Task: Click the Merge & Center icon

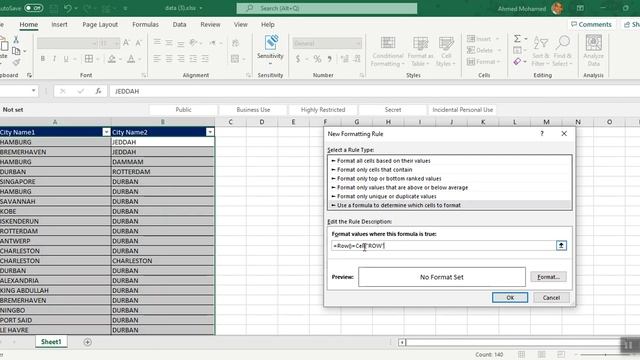Action: [x=235, y=59]
